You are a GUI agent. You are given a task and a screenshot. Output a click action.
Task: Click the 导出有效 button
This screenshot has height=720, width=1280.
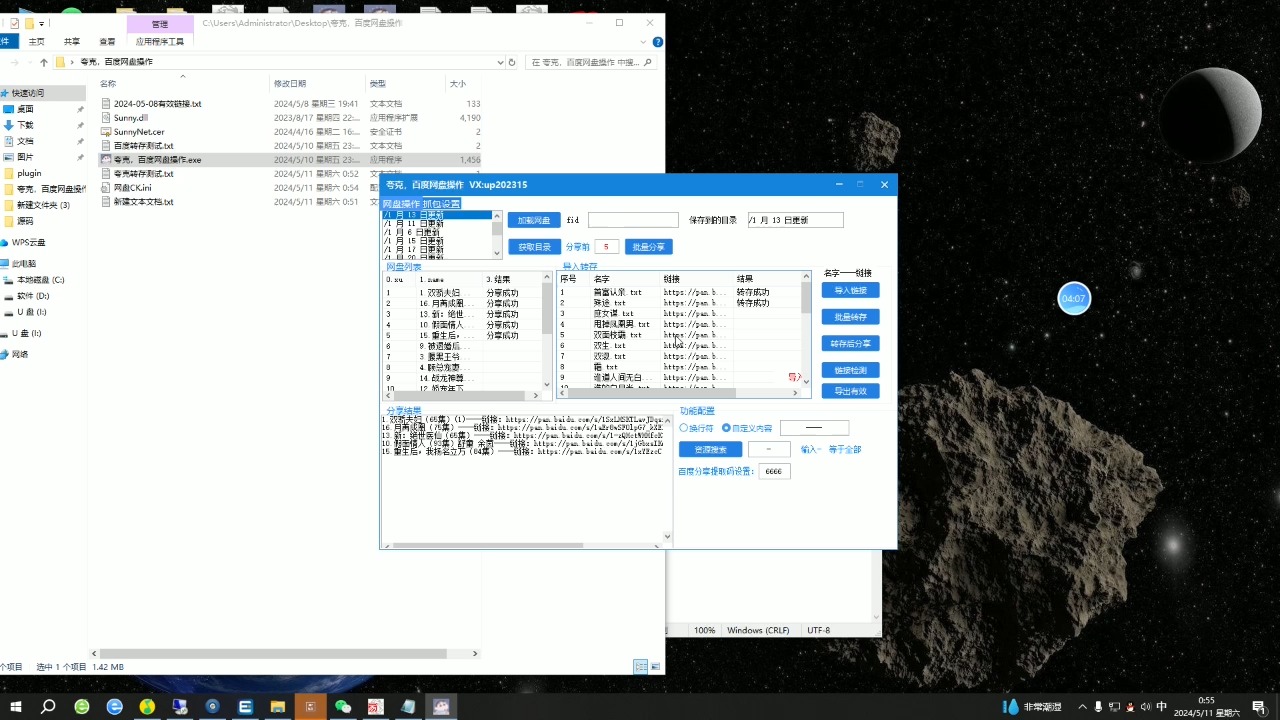click(x=850, y=391)
